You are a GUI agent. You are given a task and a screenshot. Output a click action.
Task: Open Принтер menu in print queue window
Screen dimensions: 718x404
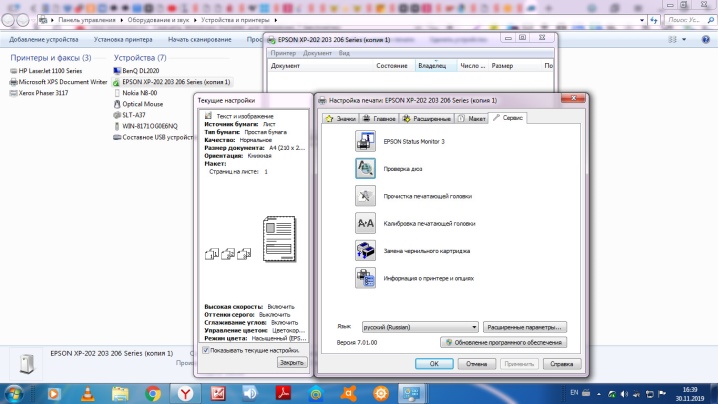click(x=283, y=53)
